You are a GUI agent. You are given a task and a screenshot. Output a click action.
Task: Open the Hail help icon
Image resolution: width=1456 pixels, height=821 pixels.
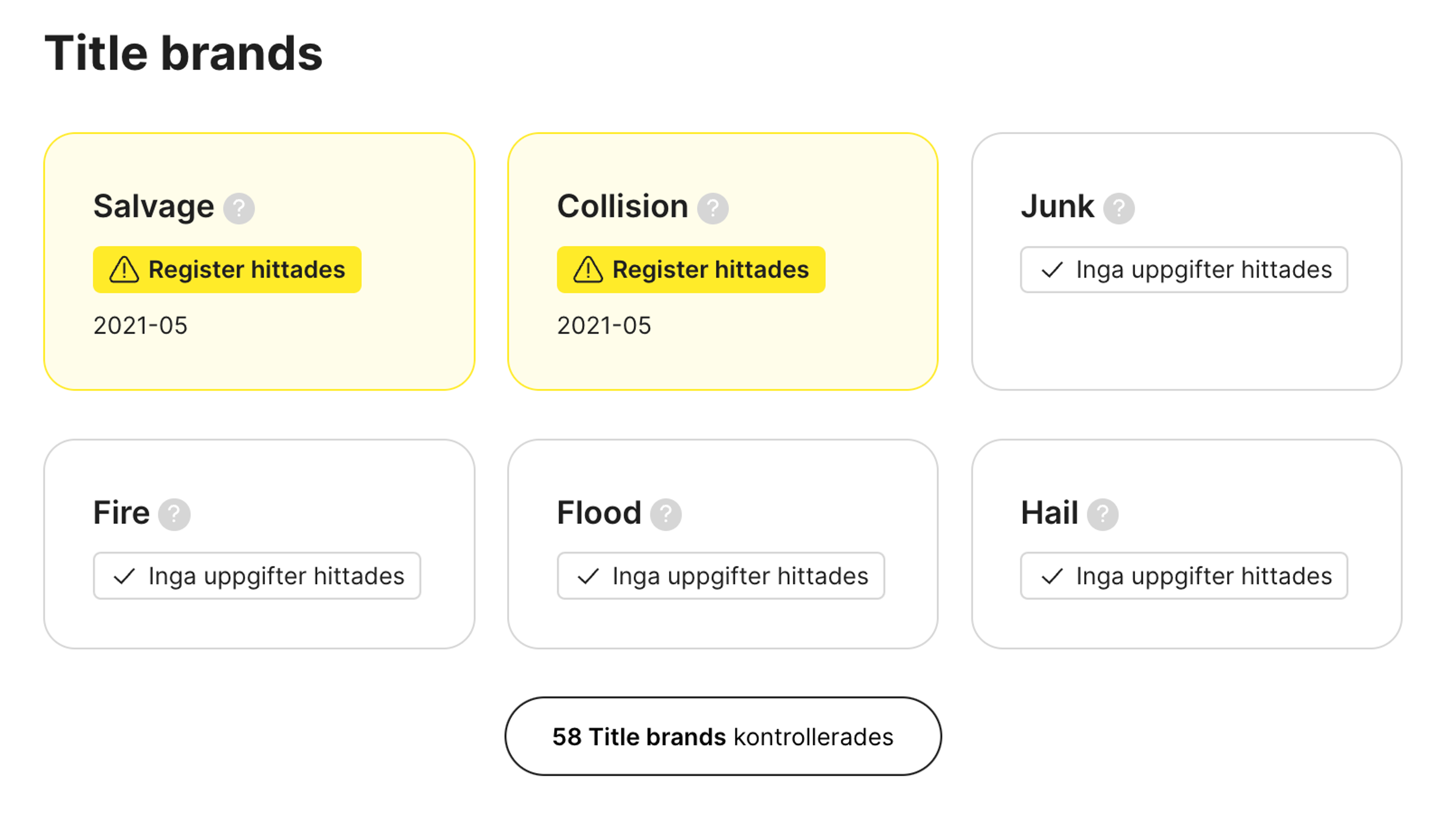tap(1102, 514)
